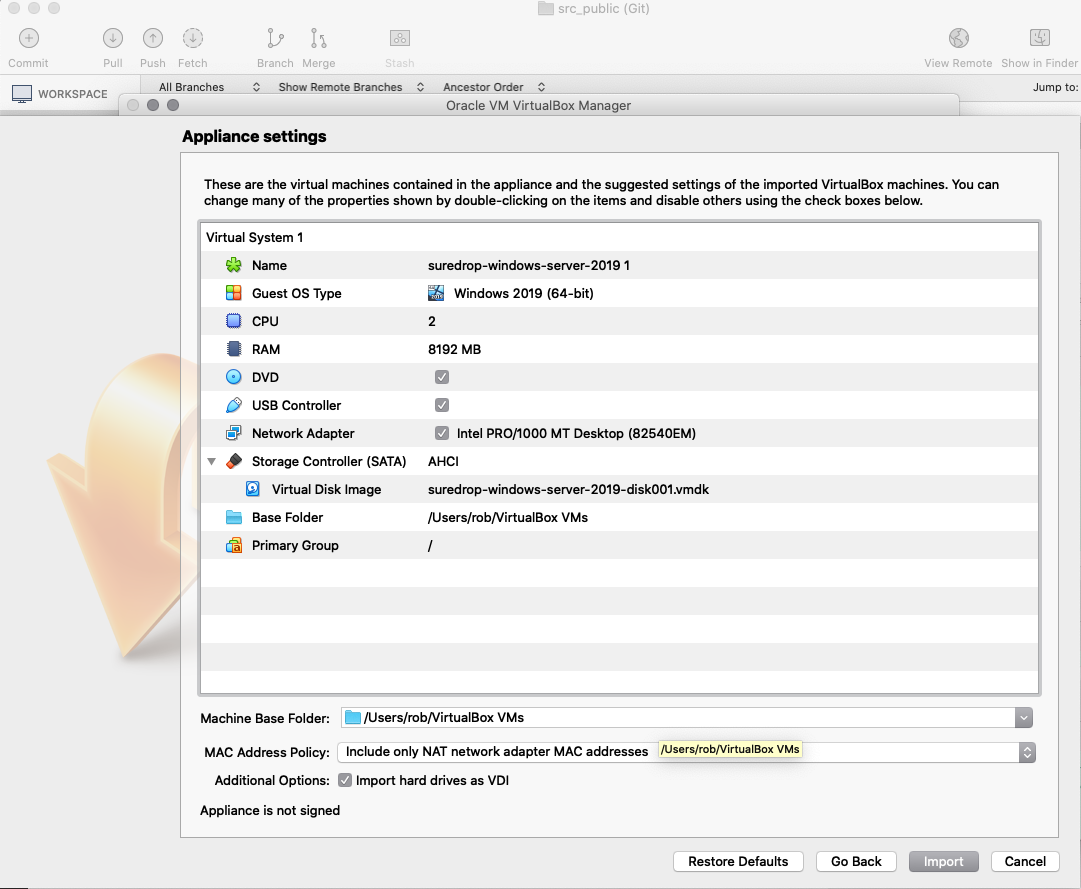Uncheck the DVD checkbox

(442, 377)
